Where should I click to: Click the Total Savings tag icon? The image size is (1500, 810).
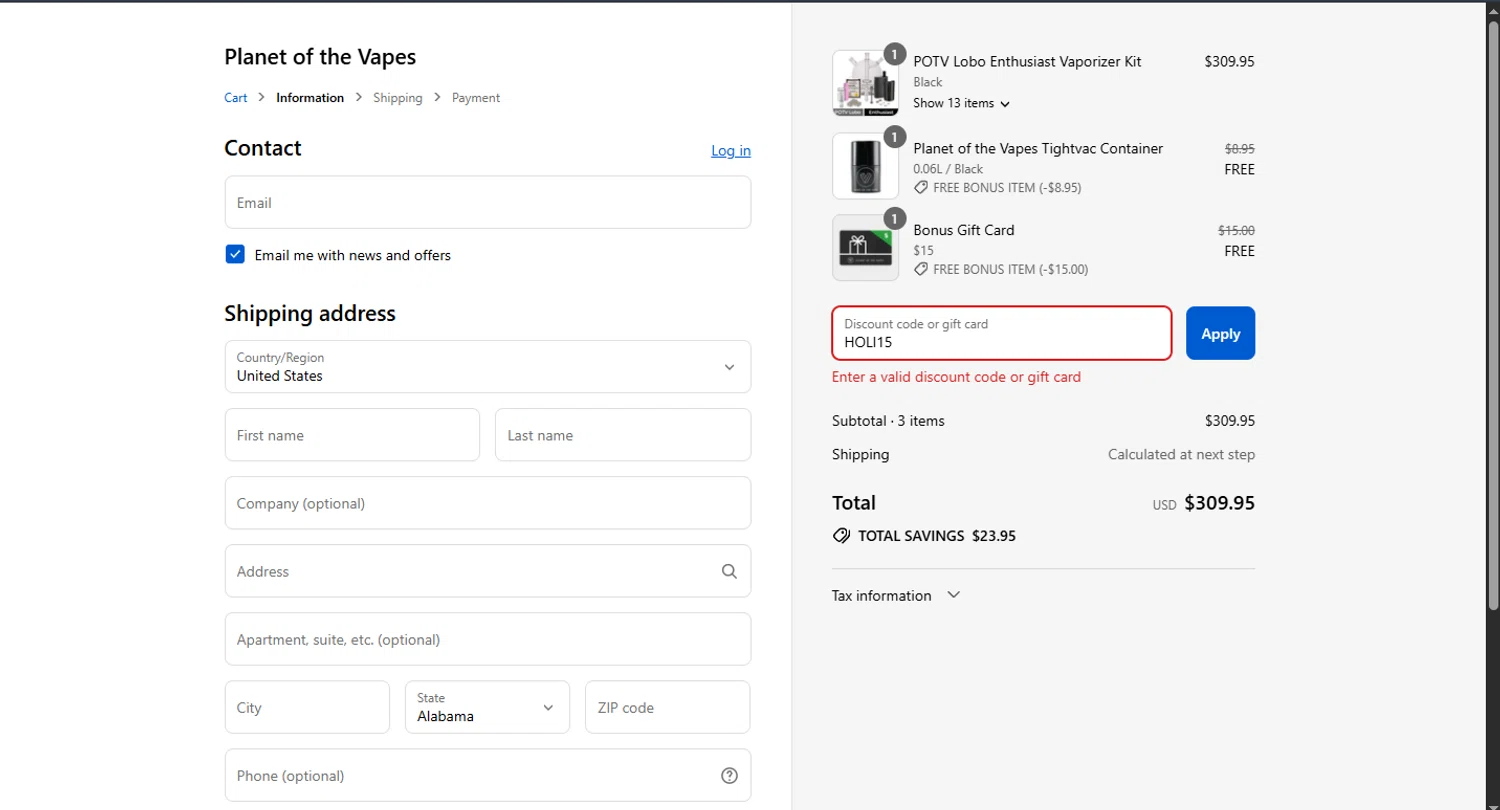(x=841, y=535)
